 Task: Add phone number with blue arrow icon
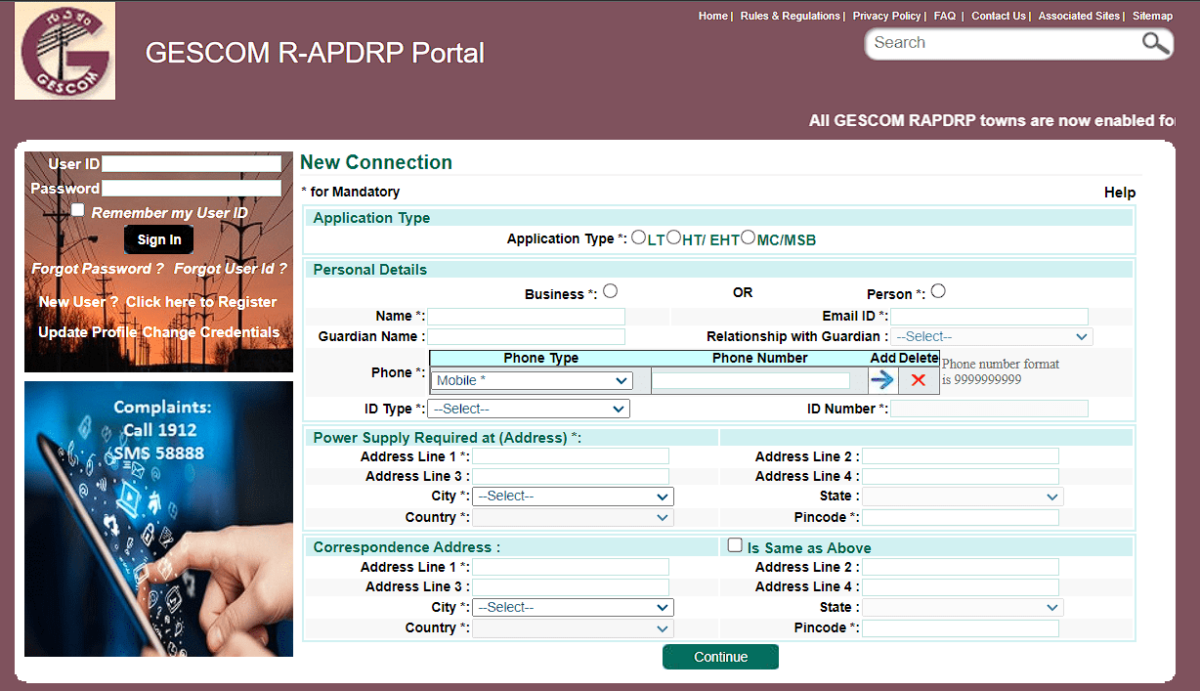(x=882, y=380)
